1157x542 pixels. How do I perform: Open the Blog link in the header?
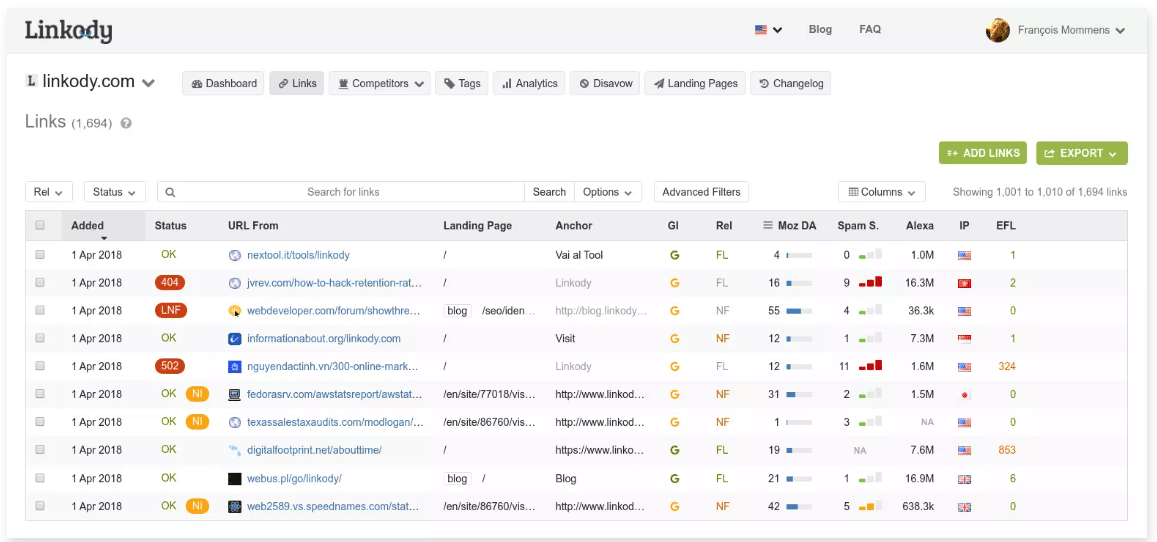coord(820,29)
